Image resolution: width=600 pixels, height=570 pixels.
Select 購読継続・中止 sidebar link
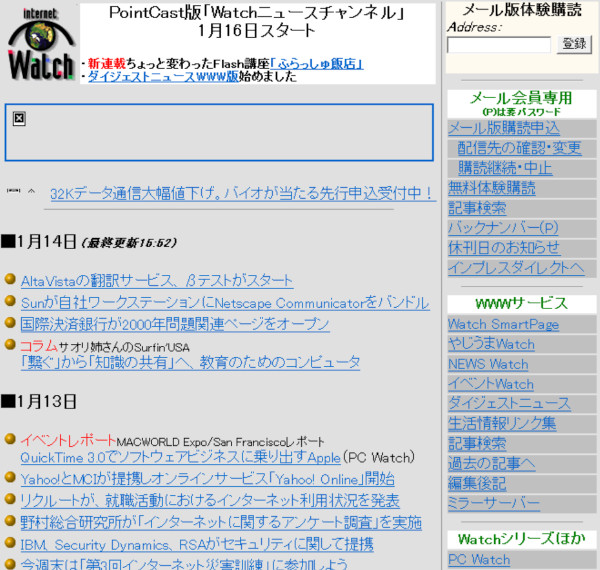coord(505,168)
